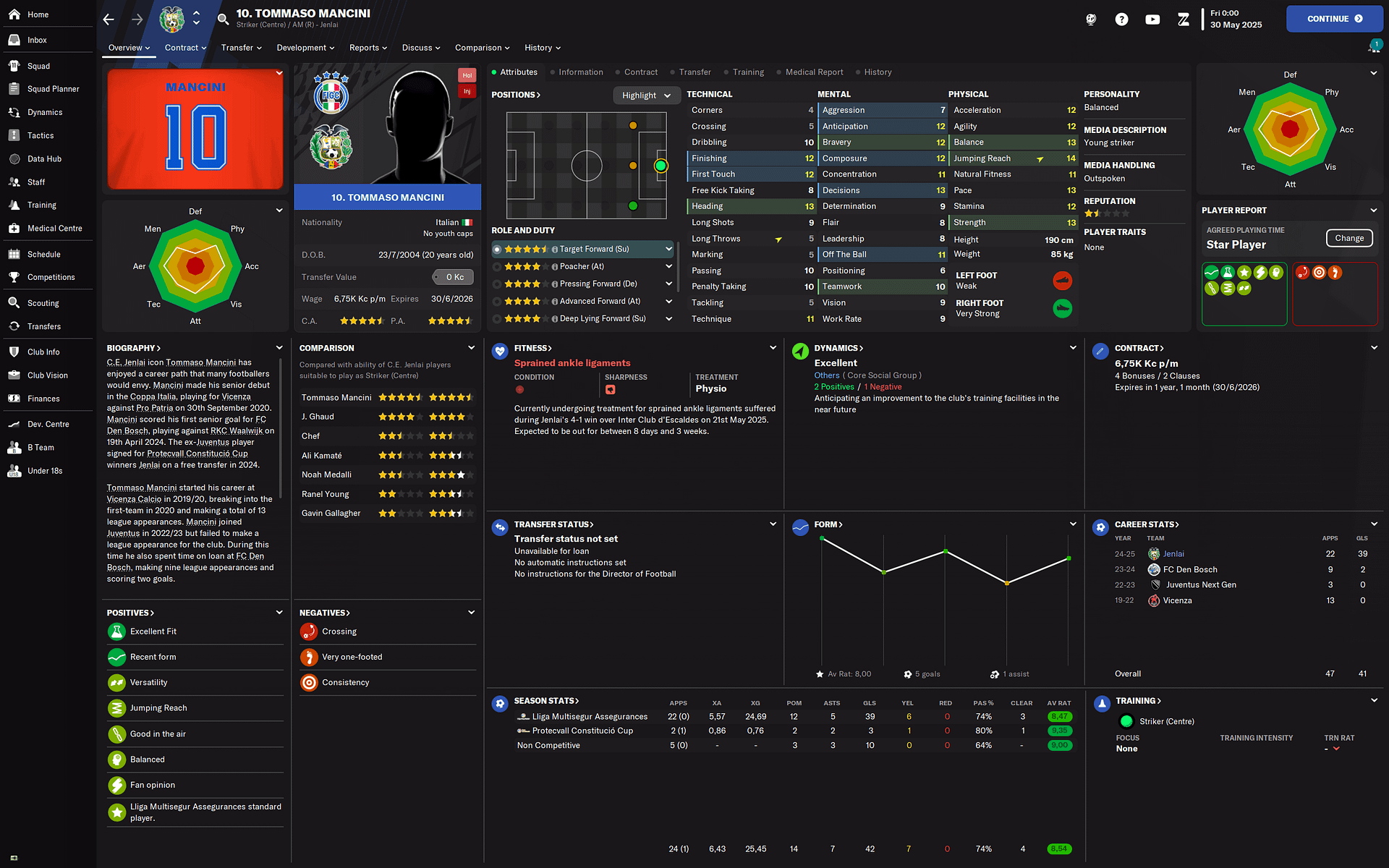Viewport: 1389px width, 868px height.
Task: Click Jenlai team link in career stats
Action: (x=1173, y=554)
